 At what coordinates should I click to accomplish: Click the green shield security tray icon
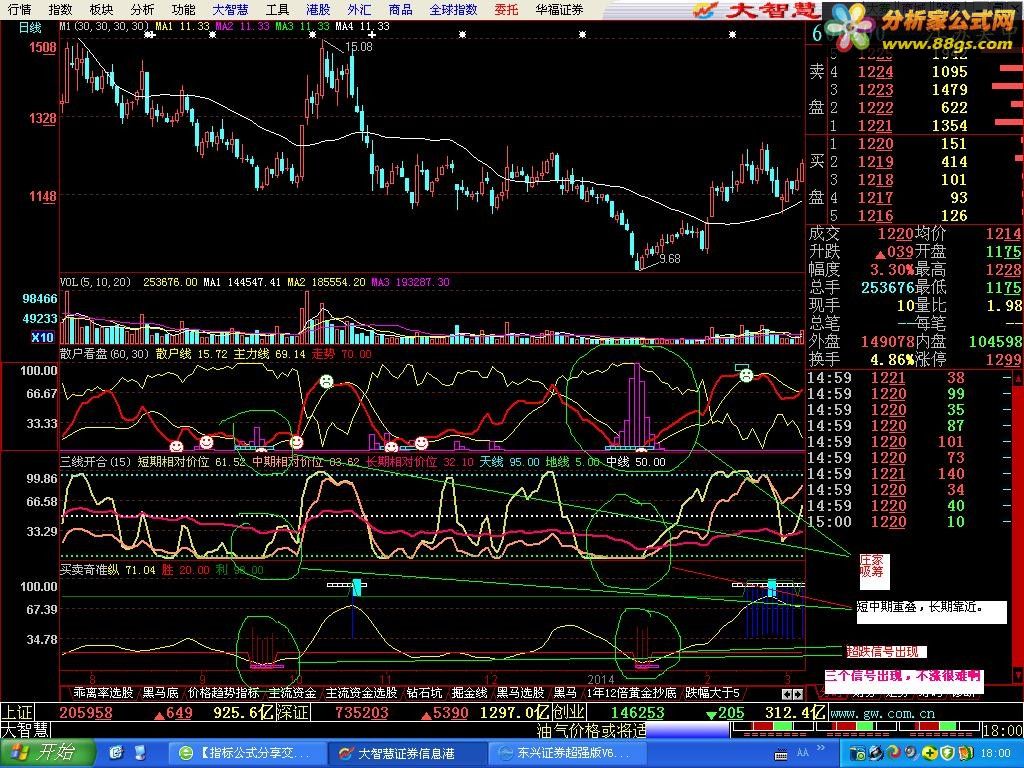click(949, 754)
